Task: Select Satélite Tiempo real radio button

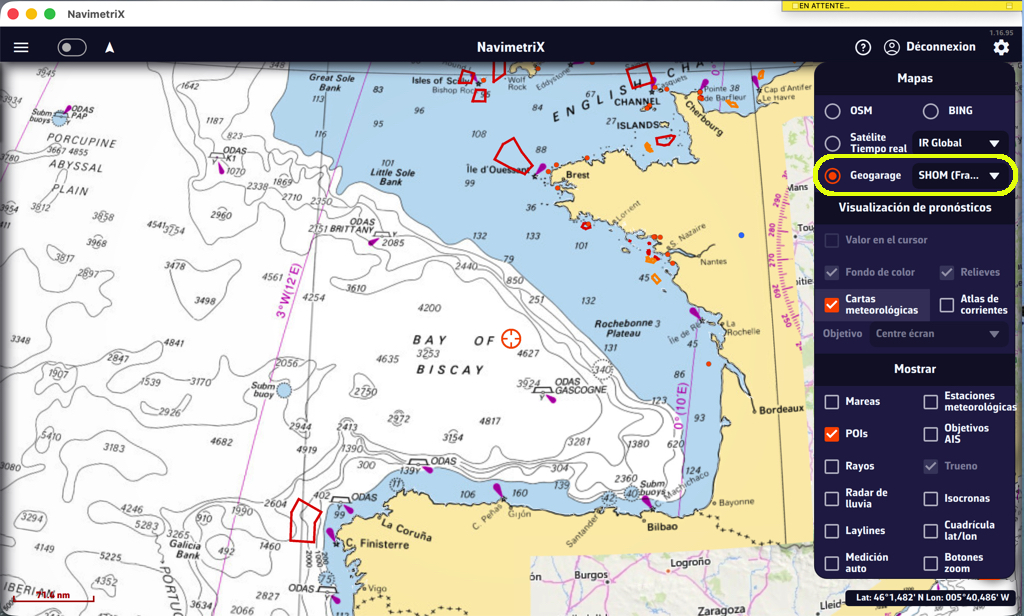Action: click(x=833, y=143)
